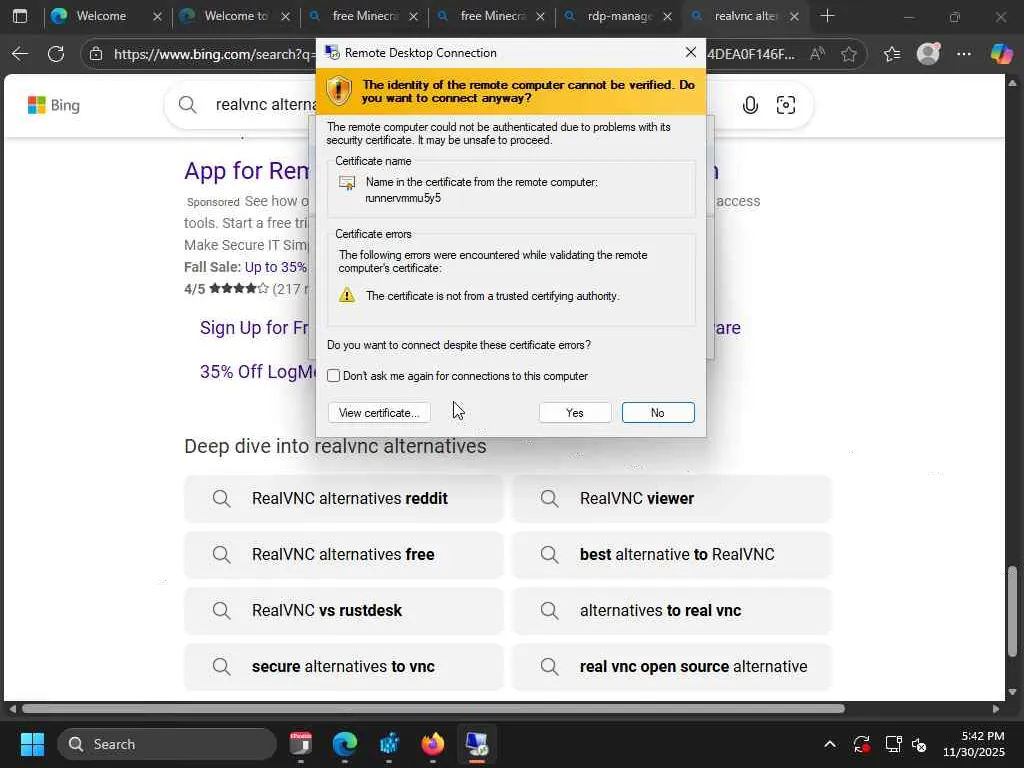Switch to rdp-manager tab
The height and width of the screenshot is (768, 1024).
point(618,16)
